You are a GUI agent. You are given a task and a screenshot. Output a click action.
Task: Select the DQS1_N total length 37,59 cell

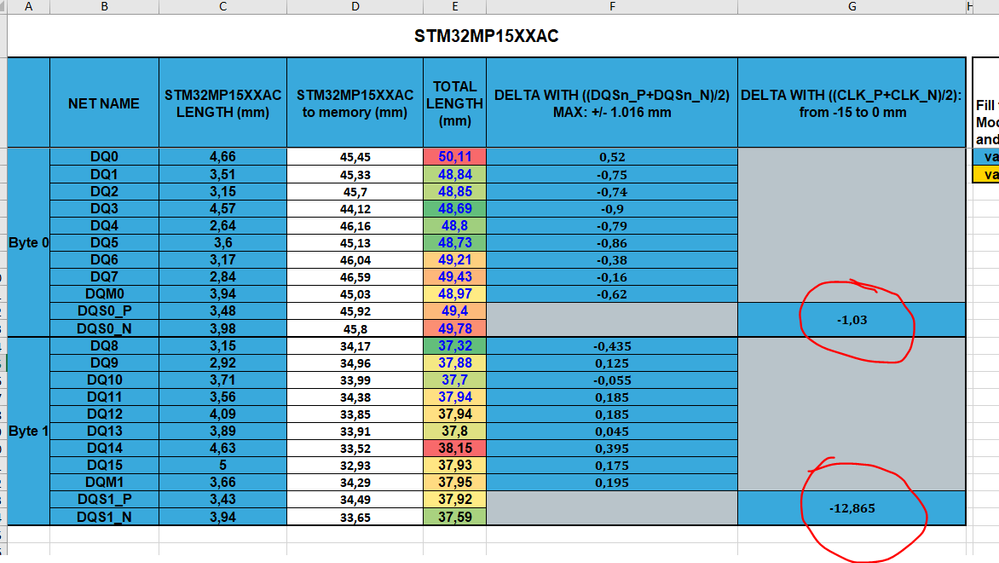(455, 517)
